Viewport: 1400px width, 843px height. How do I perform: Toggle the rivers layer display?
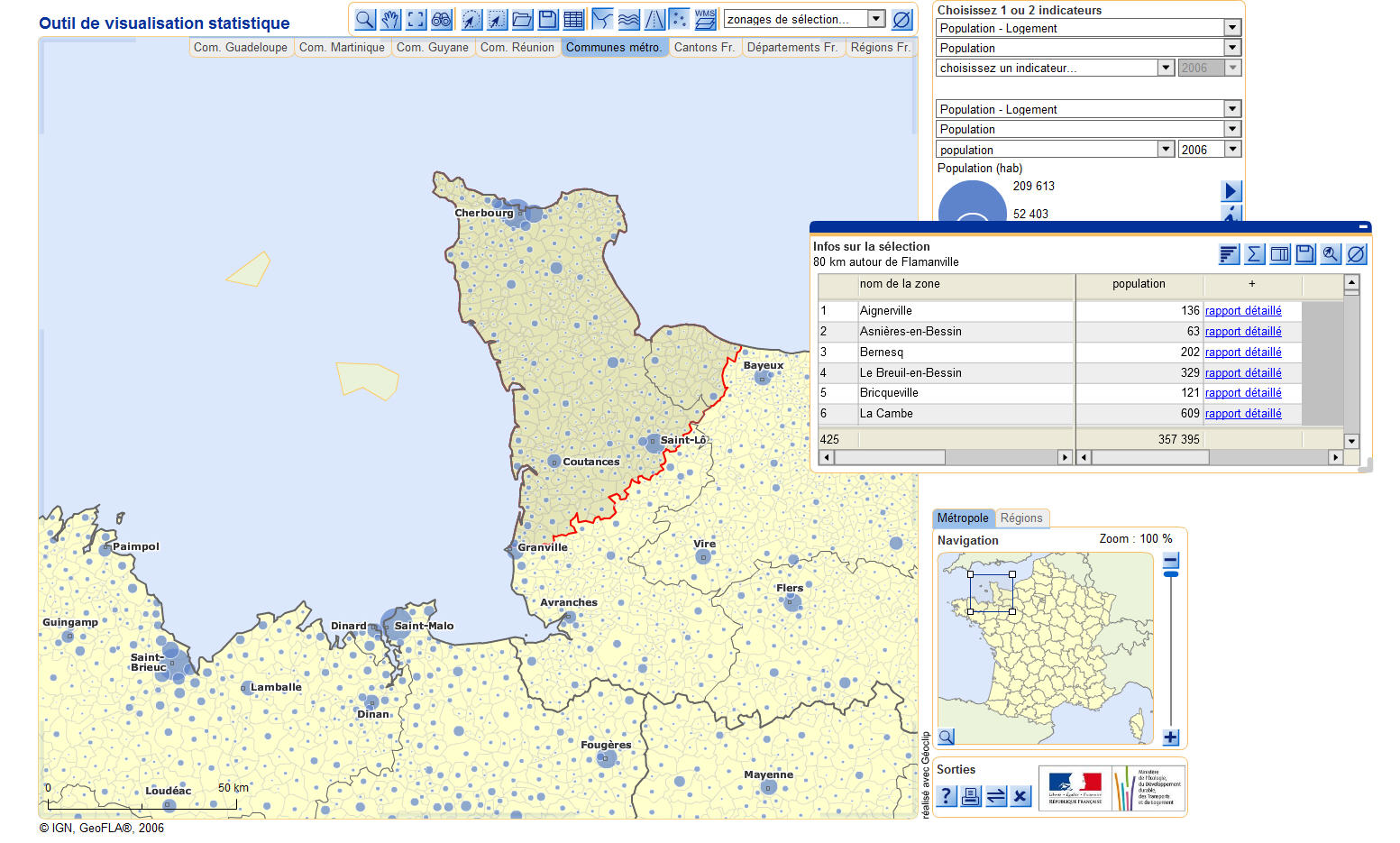pos(629,19)
